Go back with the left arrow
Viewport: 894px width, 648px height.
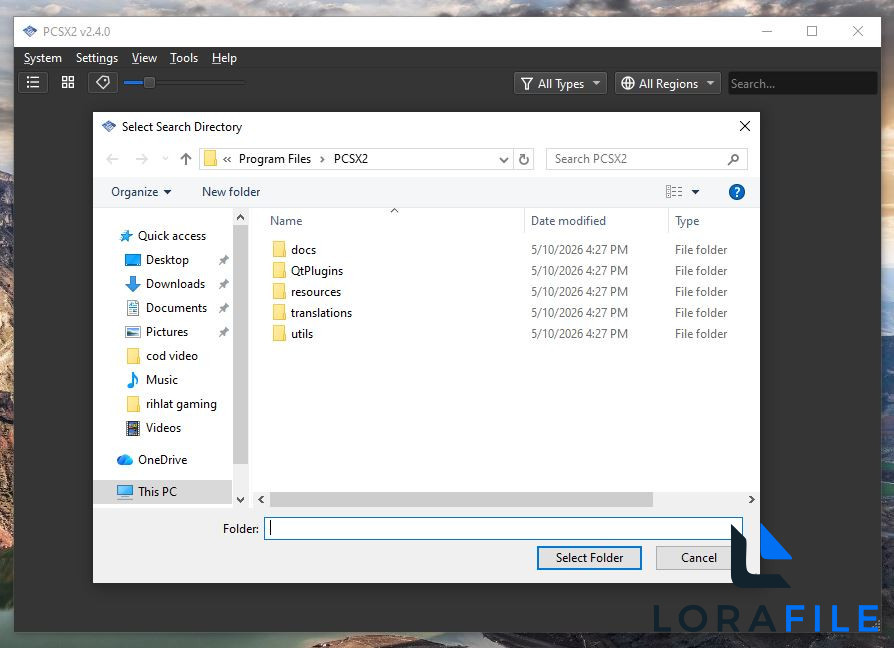point(112,159)
